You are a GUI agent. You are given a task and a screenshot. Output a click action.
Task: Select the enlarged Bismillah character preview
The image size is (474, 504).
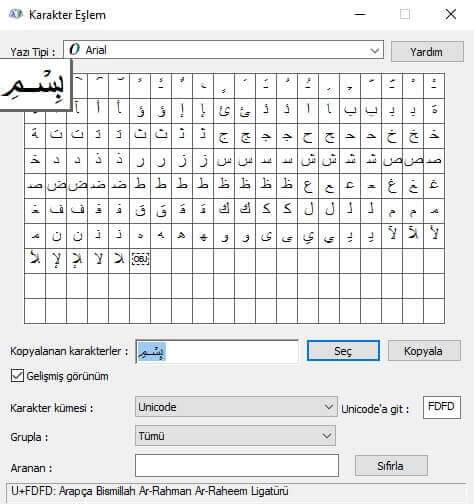(35, 85)
